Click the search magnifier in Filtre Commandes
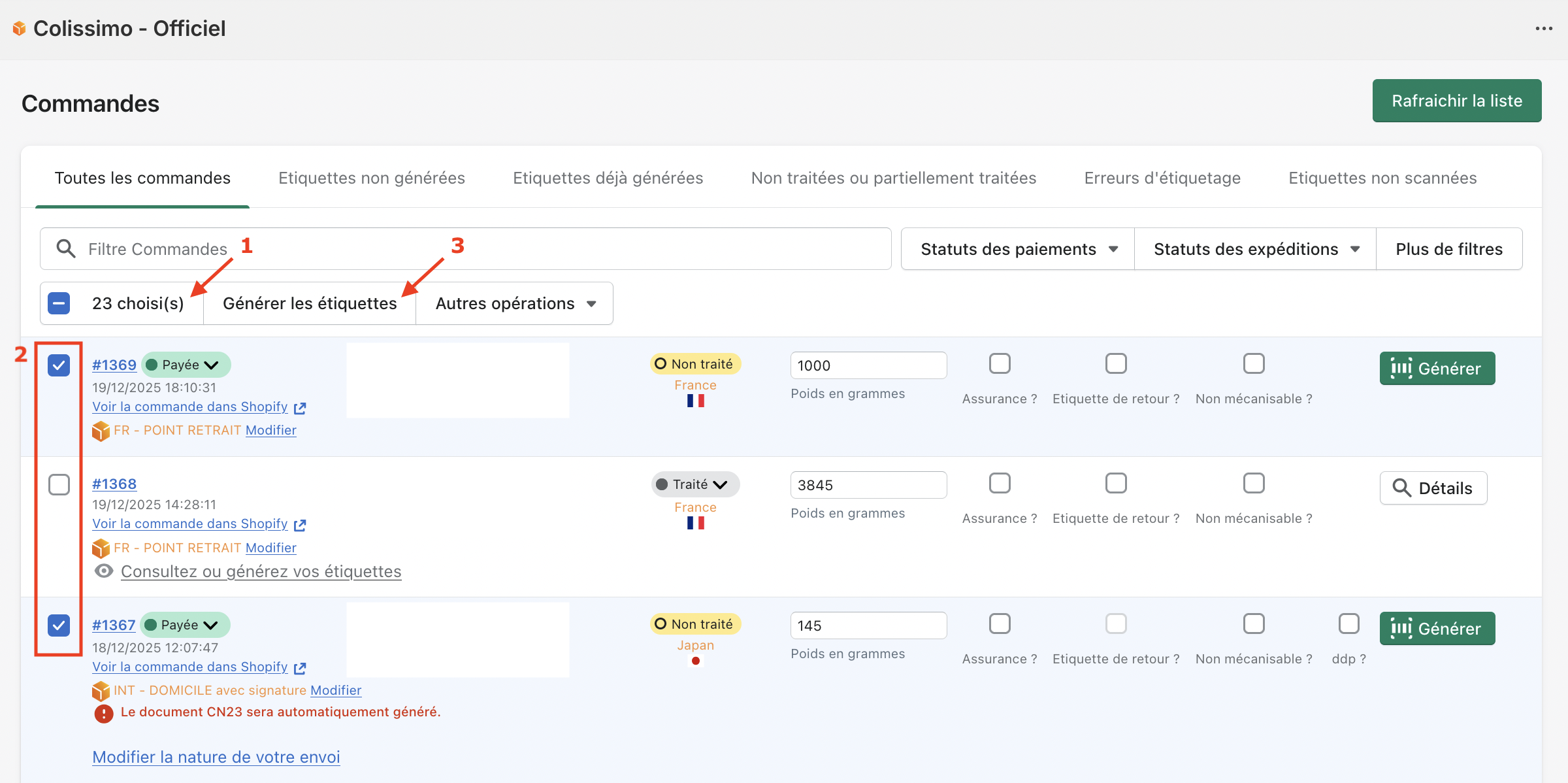 65,248
